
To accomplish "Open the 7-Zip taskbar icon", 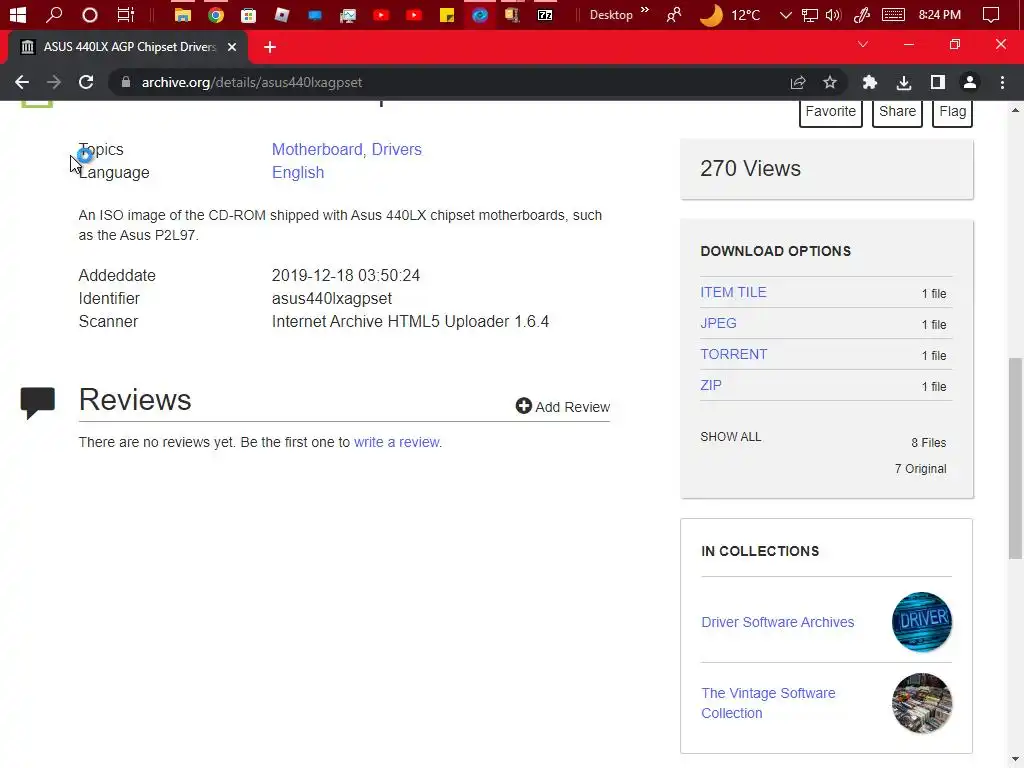I will click(x=545, y=14).
